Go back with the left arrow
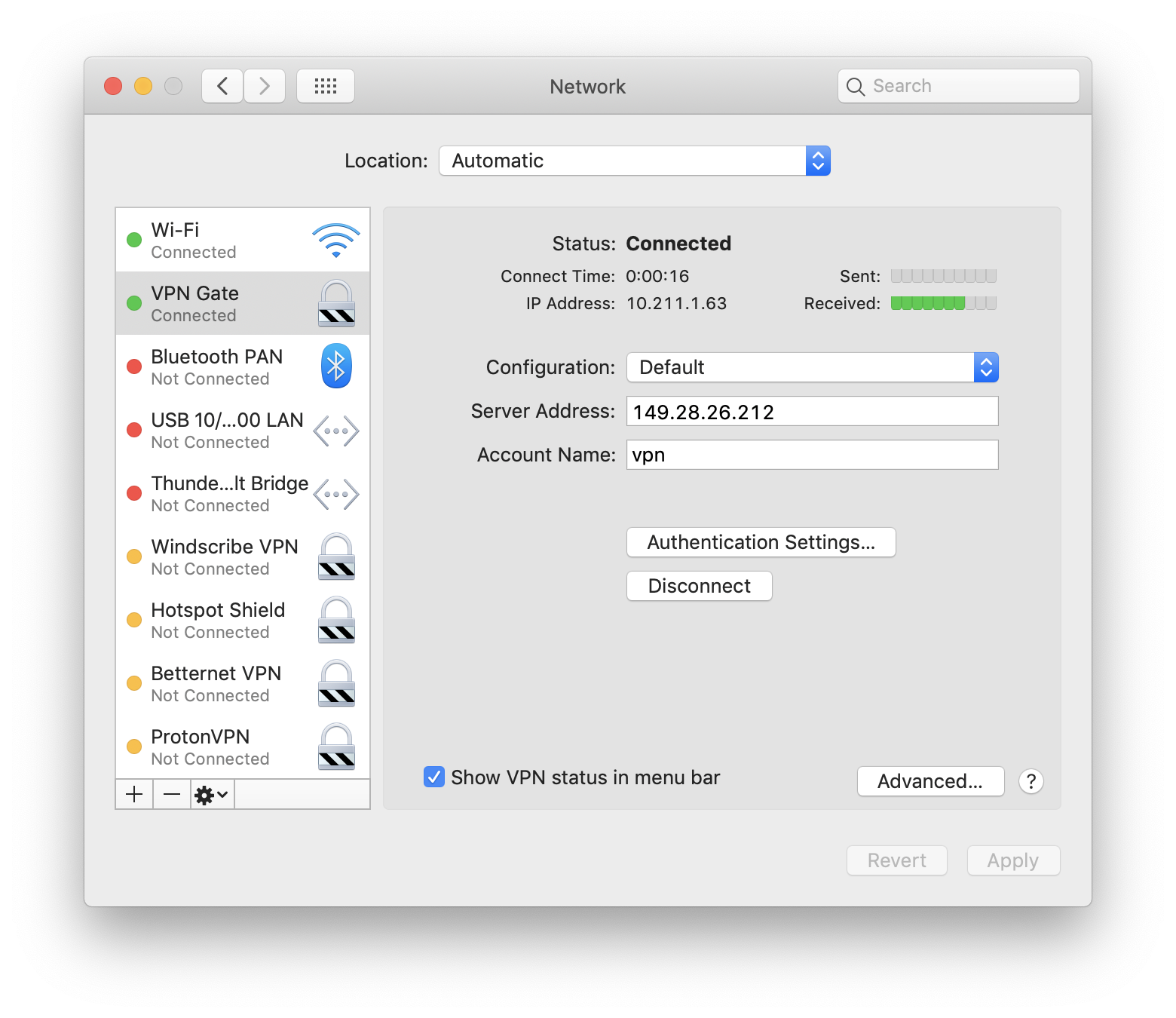 pos(222,86)
